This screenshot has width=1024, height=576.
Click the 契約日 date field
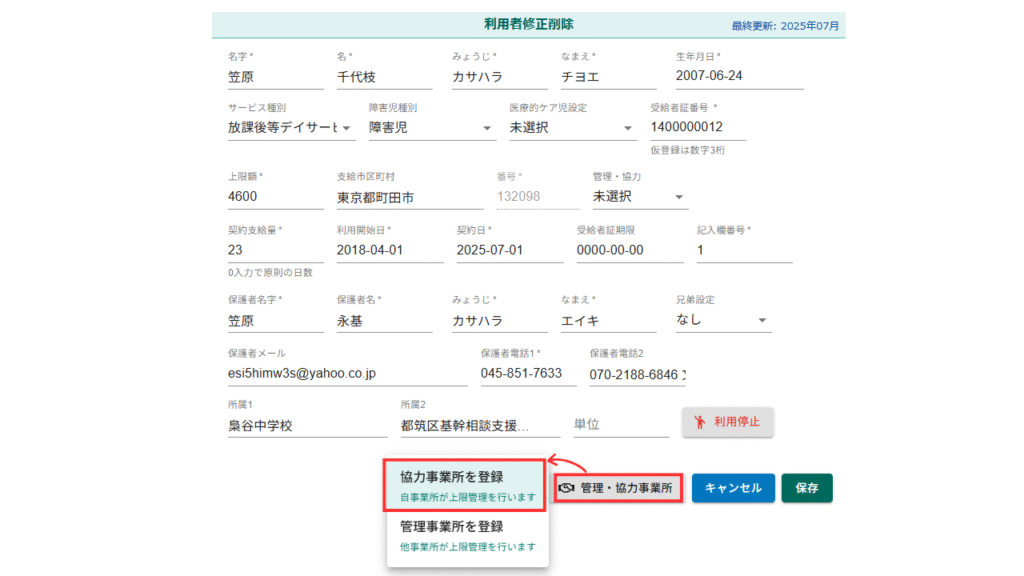click(x=509, y=250)
